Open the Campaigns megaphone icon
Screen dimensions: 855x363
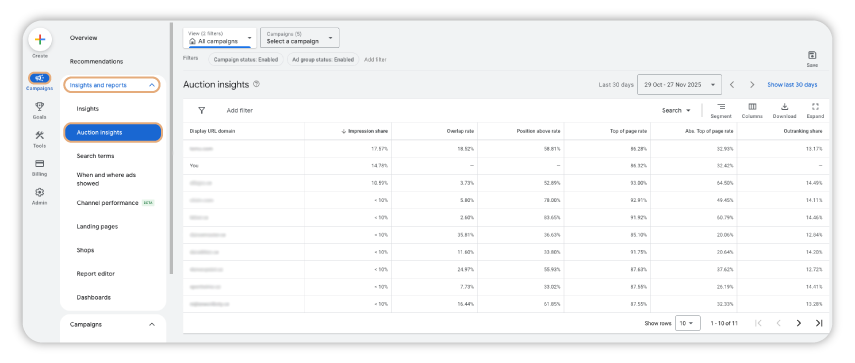[39, 78]
